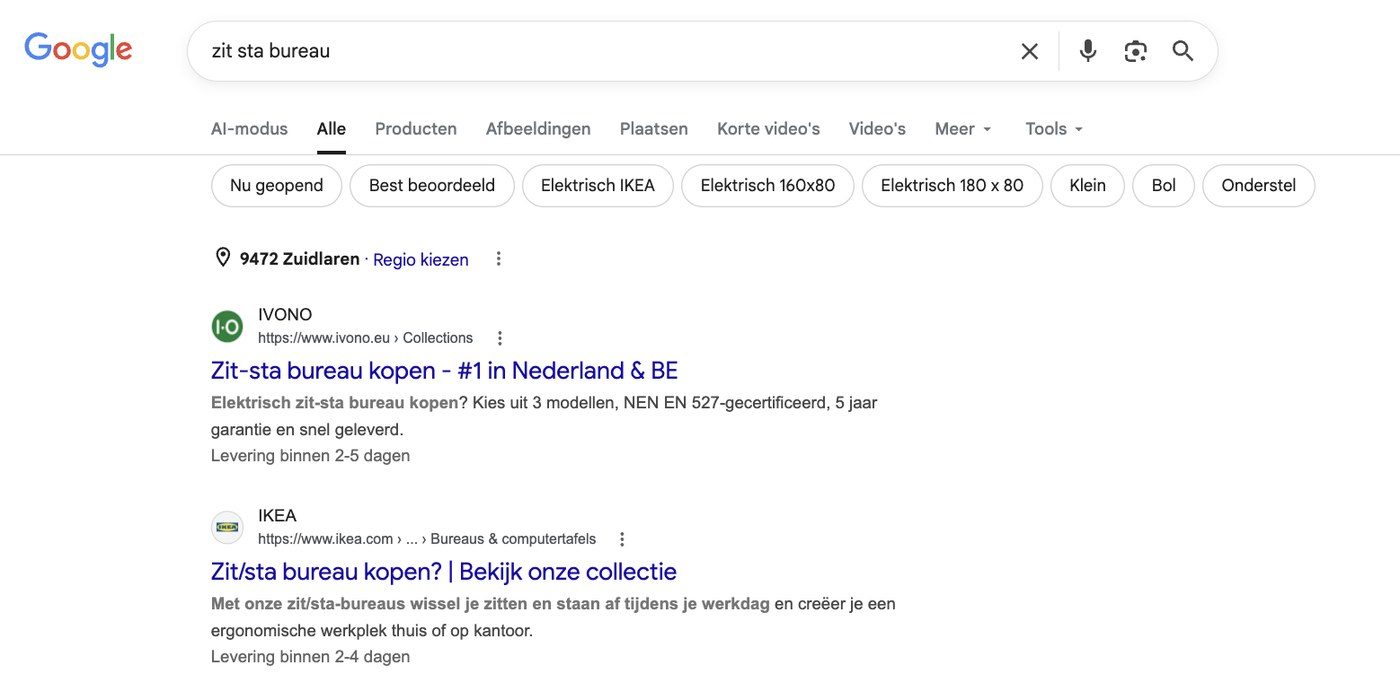Screen dimensions: 1400x700
Task: Open the Afbeeldingen tab
Action: [x=538, y=129]
